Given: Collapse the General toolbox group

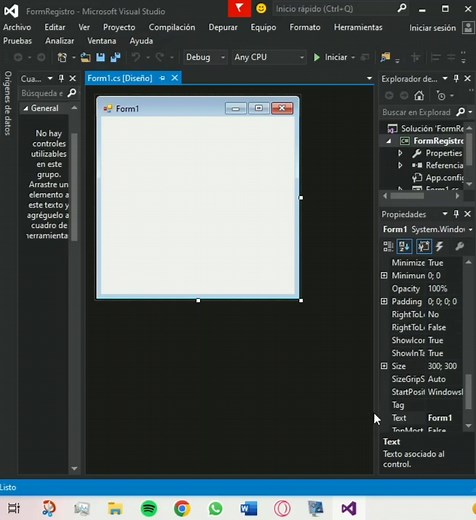Looking at the screenshot, I should (x=26, y=108).
